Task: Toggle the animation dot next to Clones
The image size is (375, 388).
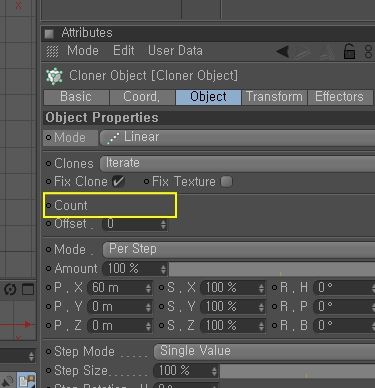Action: [x=49, y=163]
